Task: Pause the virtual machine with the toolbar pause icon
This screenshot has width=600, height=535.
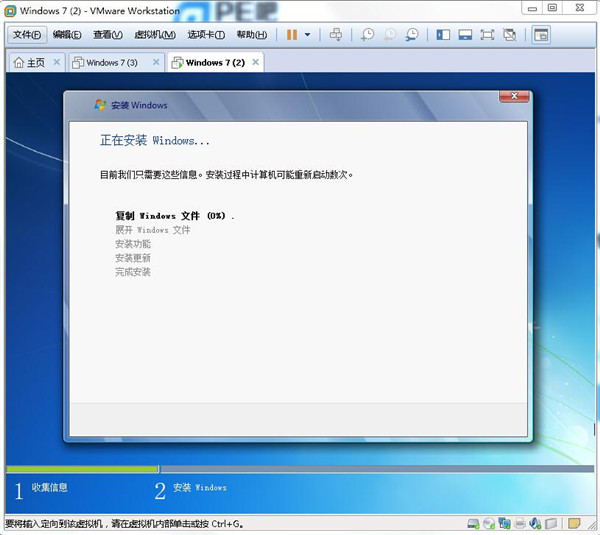Action: pos(292,35)
